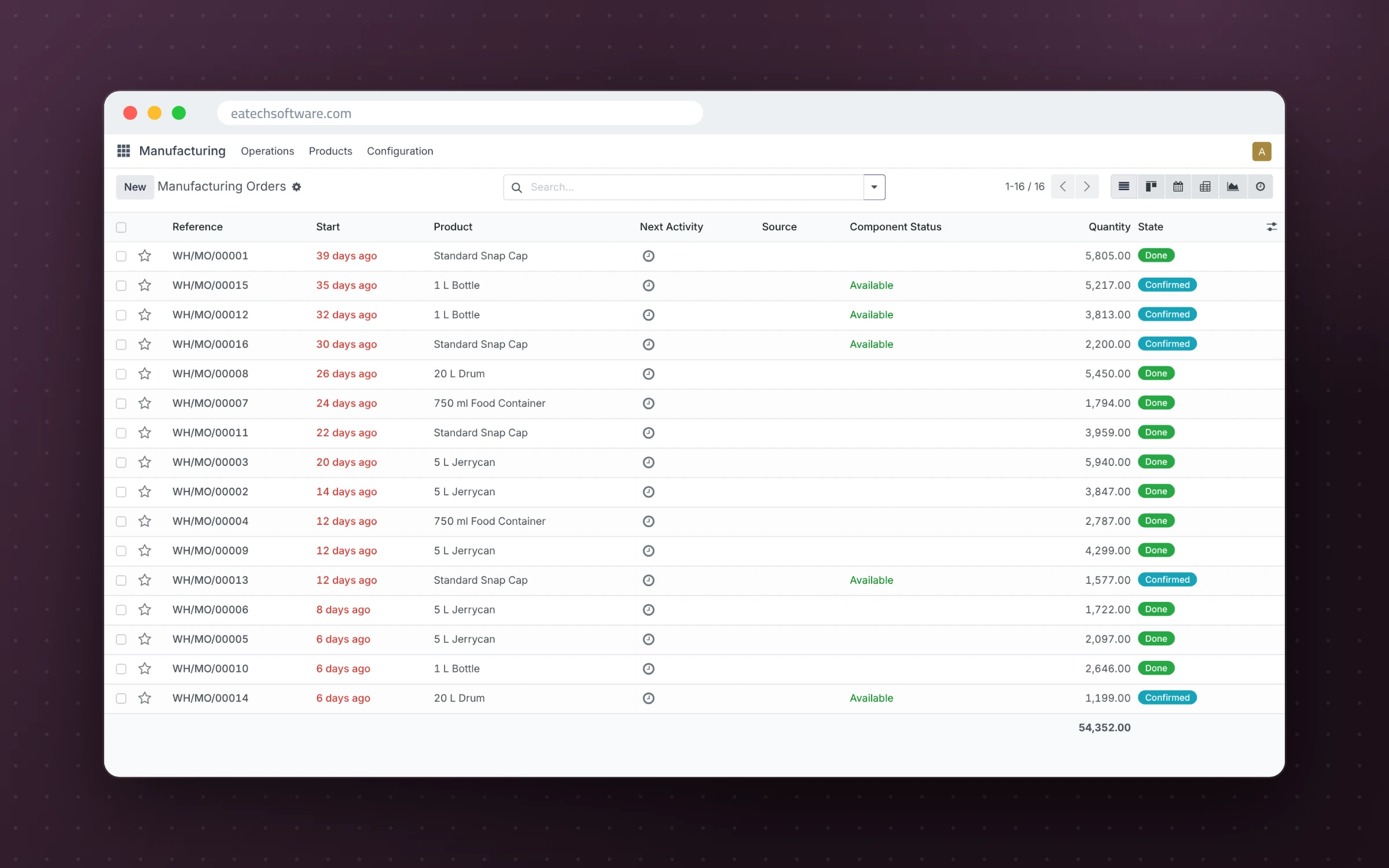Click '20 L Drum' in WH/MO/00014 row

pos(459,698)
